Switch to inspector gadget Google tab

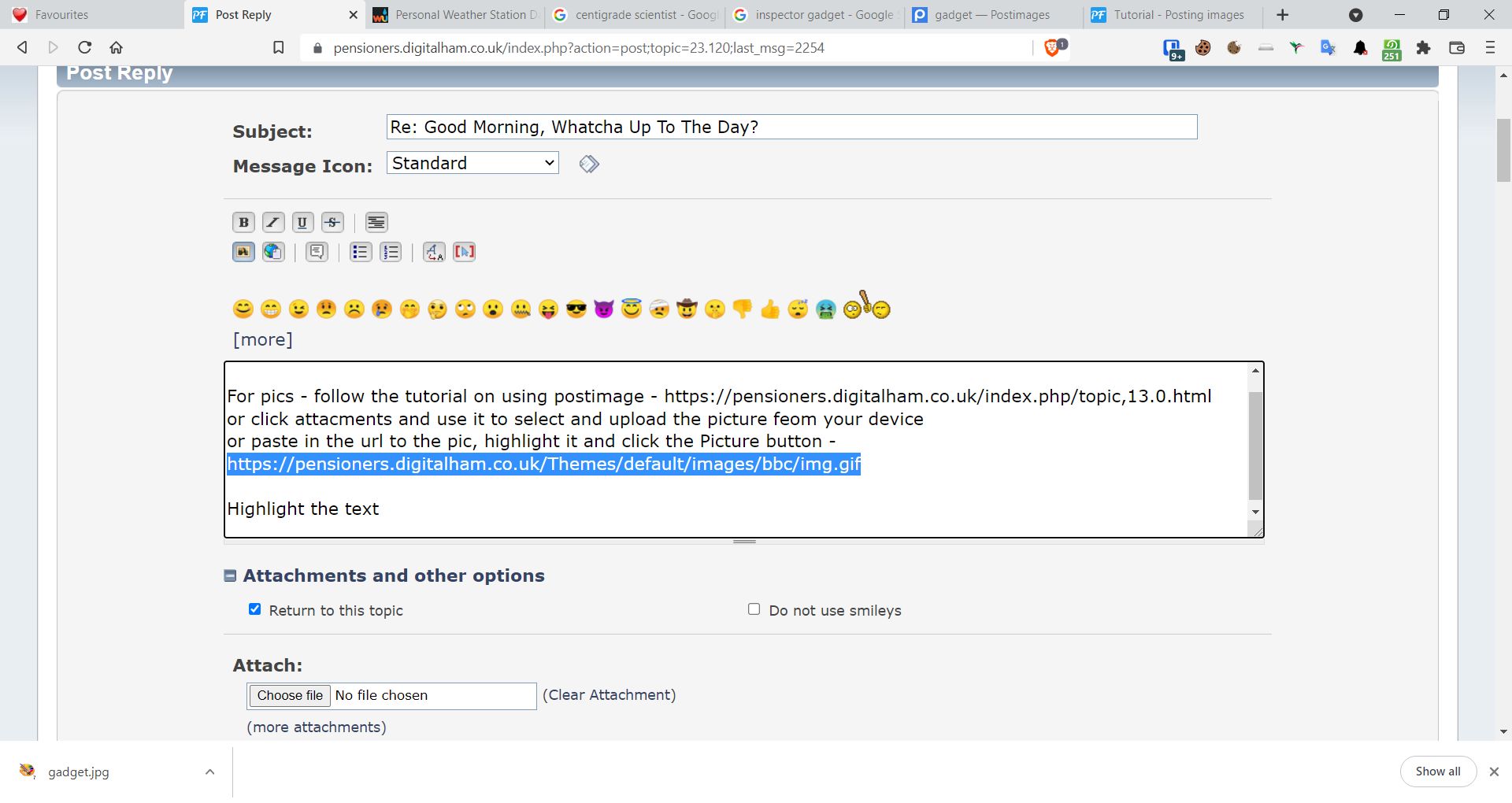click(x=816, y=15)
